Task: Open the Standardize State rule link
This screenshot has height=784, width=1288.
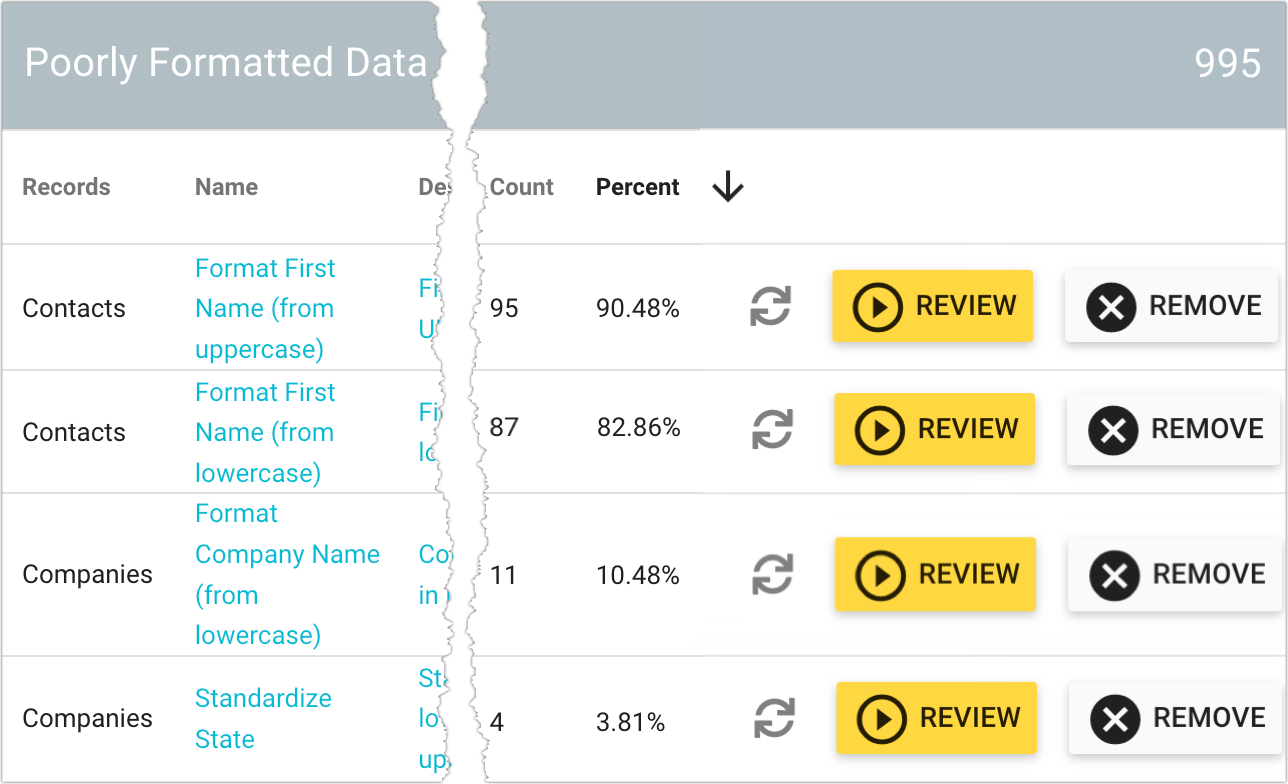Action: pos(263,718)
